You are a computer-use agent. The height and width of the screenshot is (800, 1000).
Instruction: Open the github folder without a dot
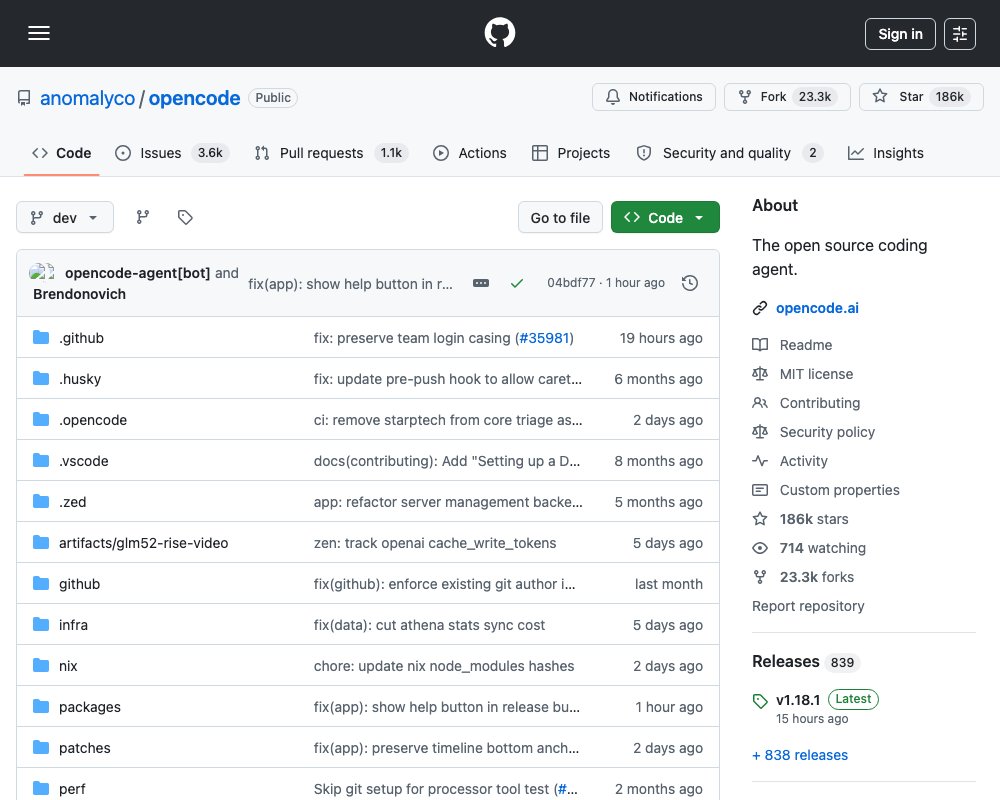click(x=79, y=584)
